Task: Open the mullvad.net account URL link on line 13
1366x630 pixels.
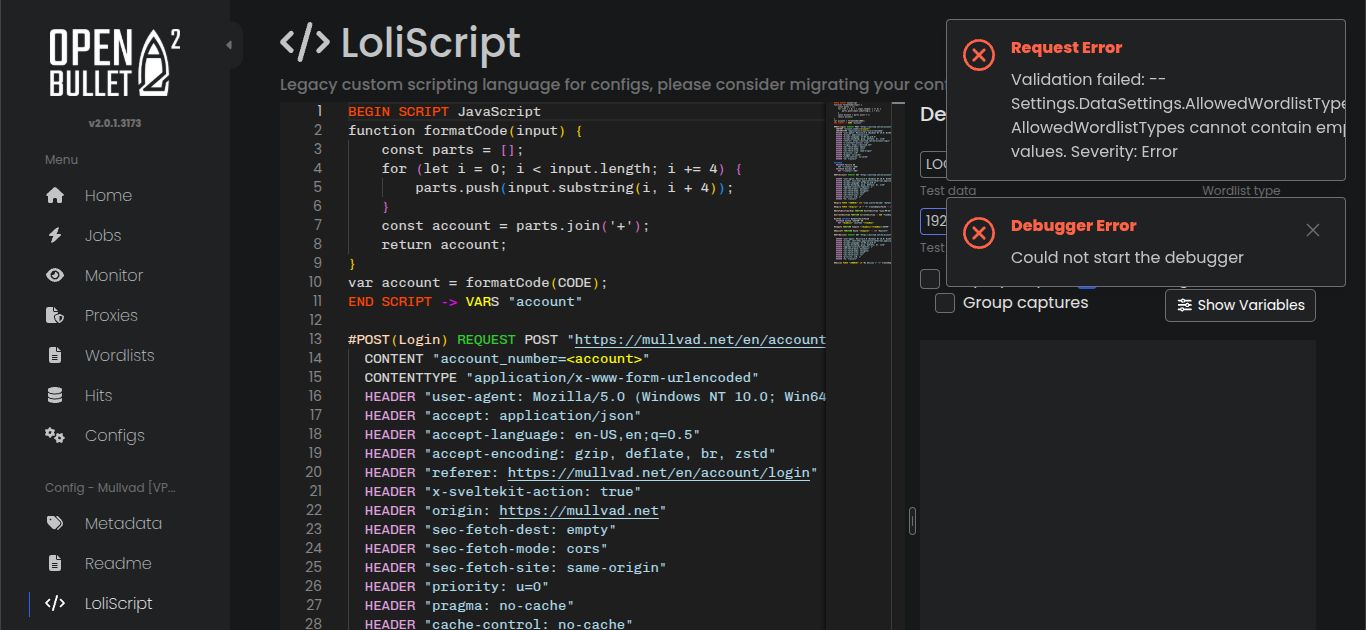Action: (700, 339)
